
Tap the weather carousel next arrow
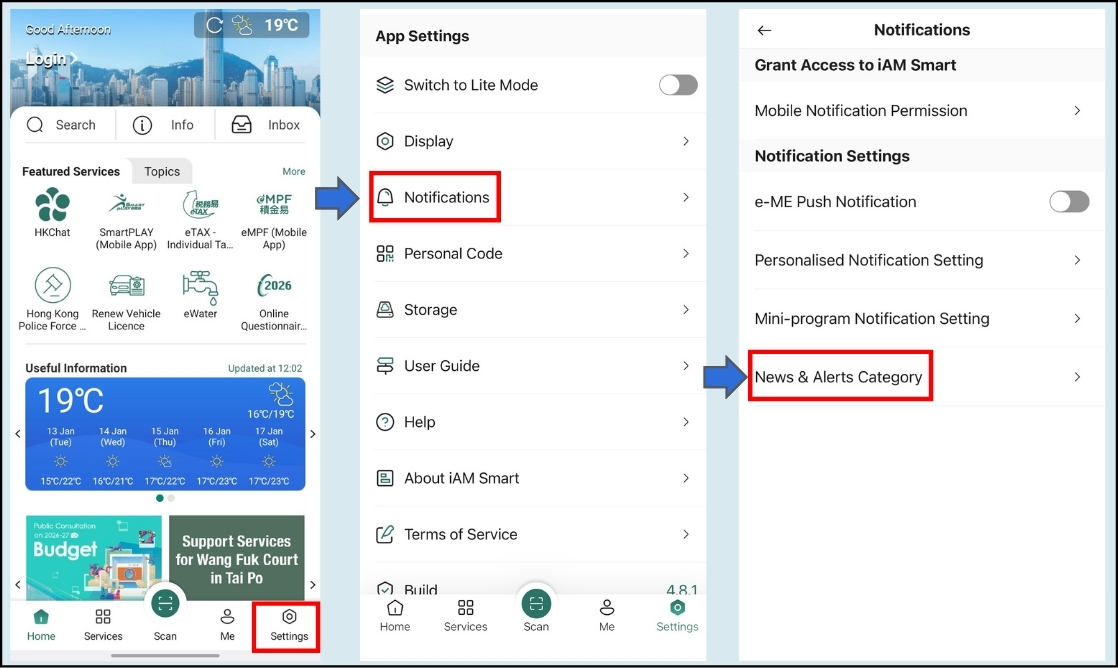[312, 434]
